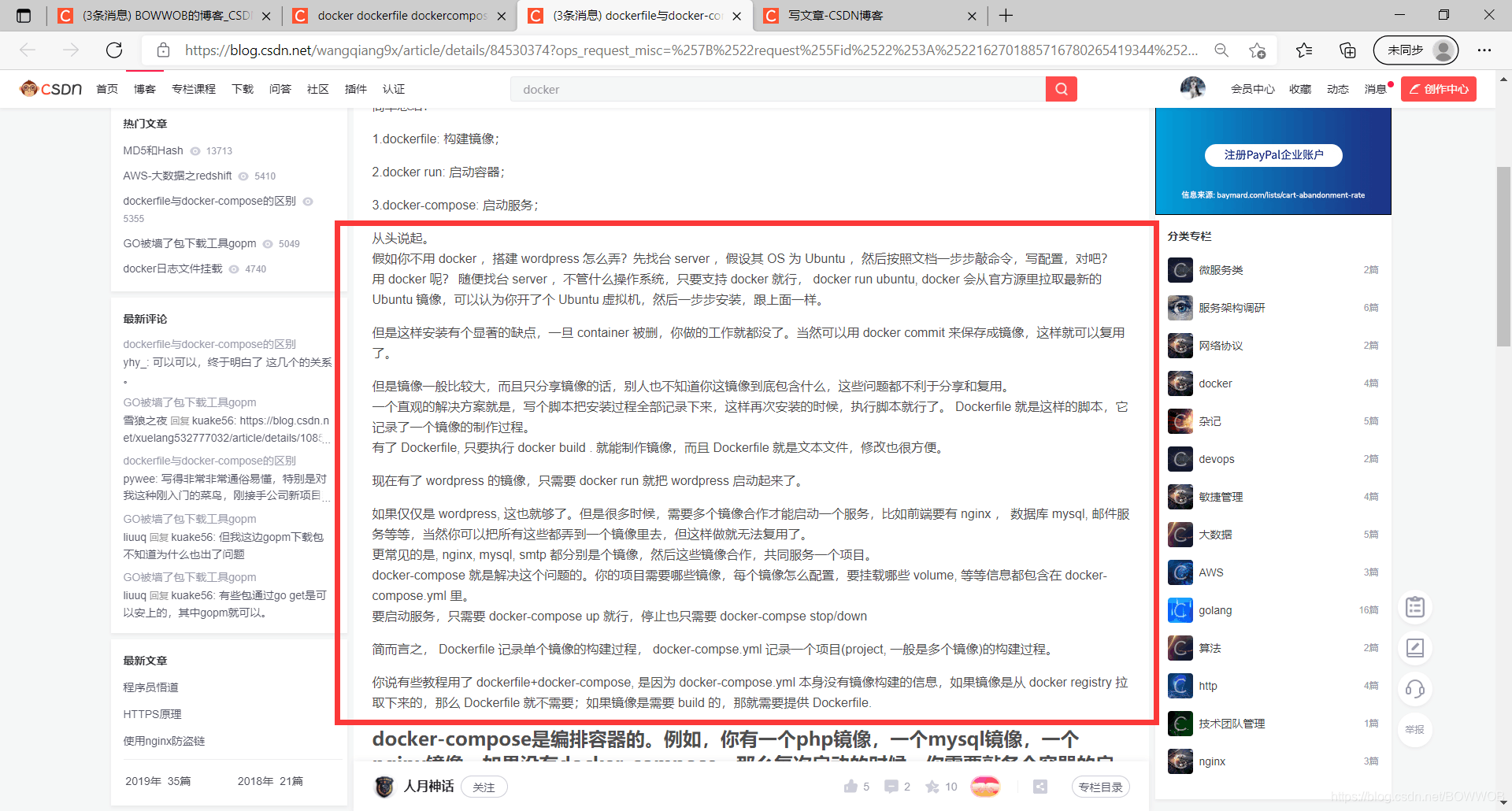Image resolution: width=1512 pixels, height=811 pixels.
Task: Contact support via the headset icon
Action: [1414, 689]
